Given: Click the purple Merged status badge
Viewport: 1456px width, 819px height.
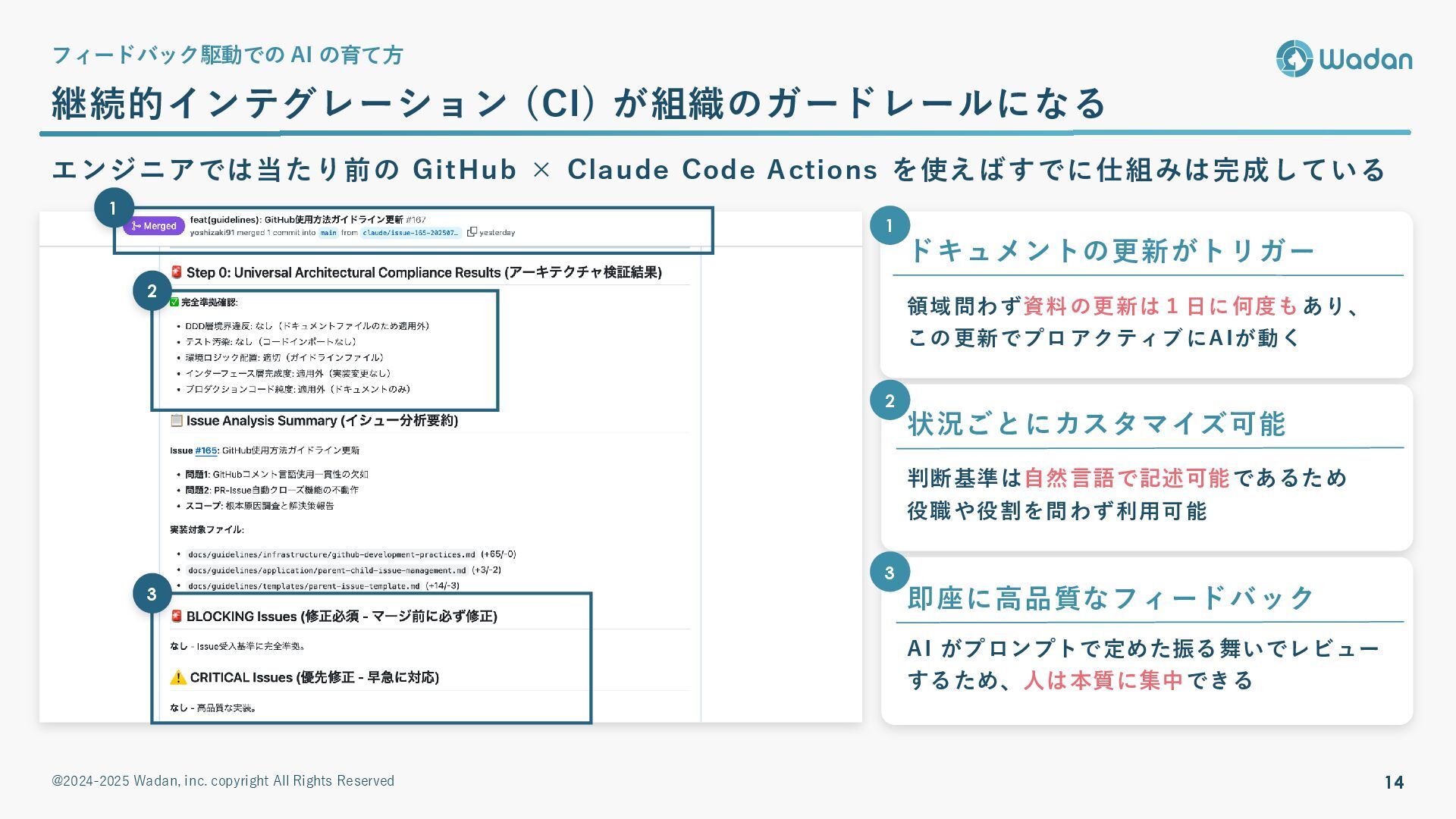Looking at the screenshot, I should (x=155, y=226).
